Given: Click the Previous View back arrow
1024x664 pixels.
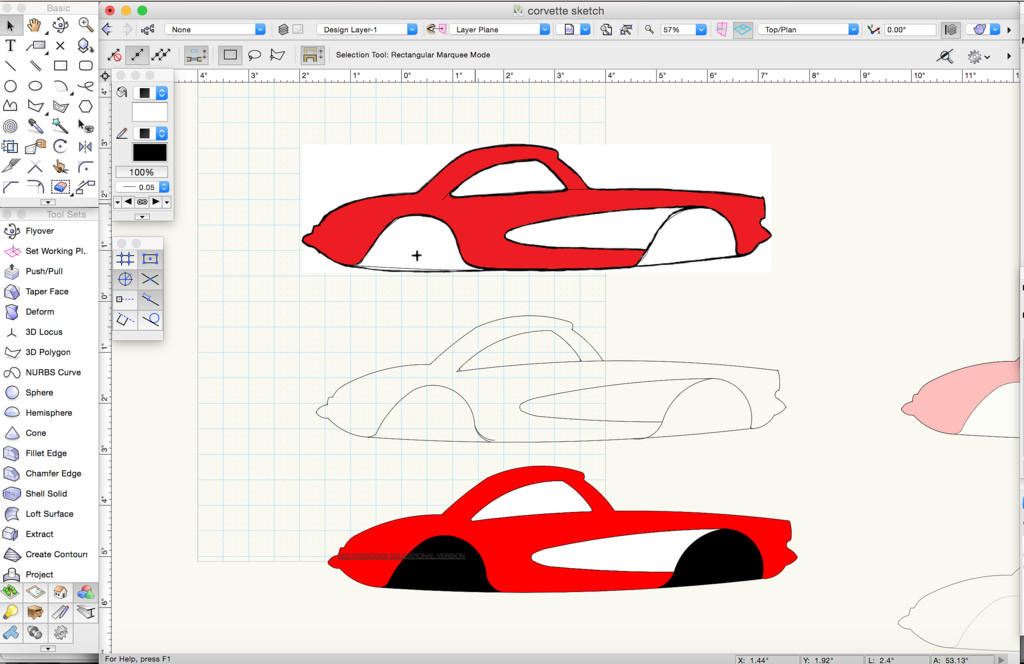Looking at the screenshot, I should click(x=107, y=30).
